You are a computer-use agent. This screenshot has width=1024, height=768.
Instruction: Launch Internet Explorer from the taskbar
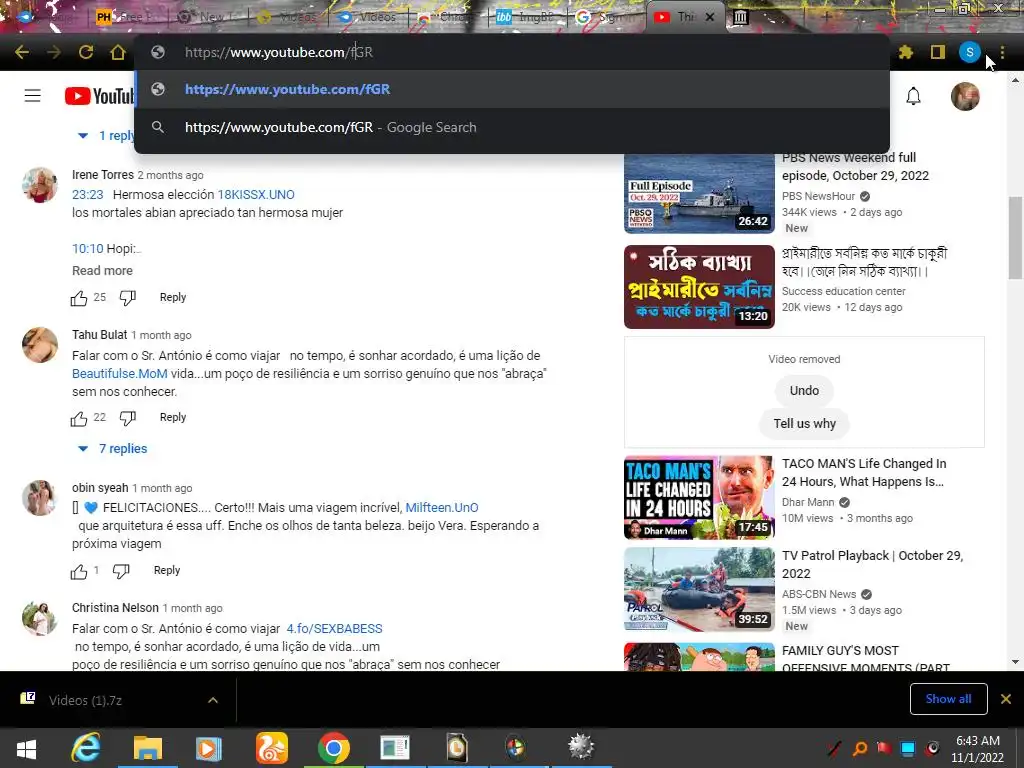point(86,748)
